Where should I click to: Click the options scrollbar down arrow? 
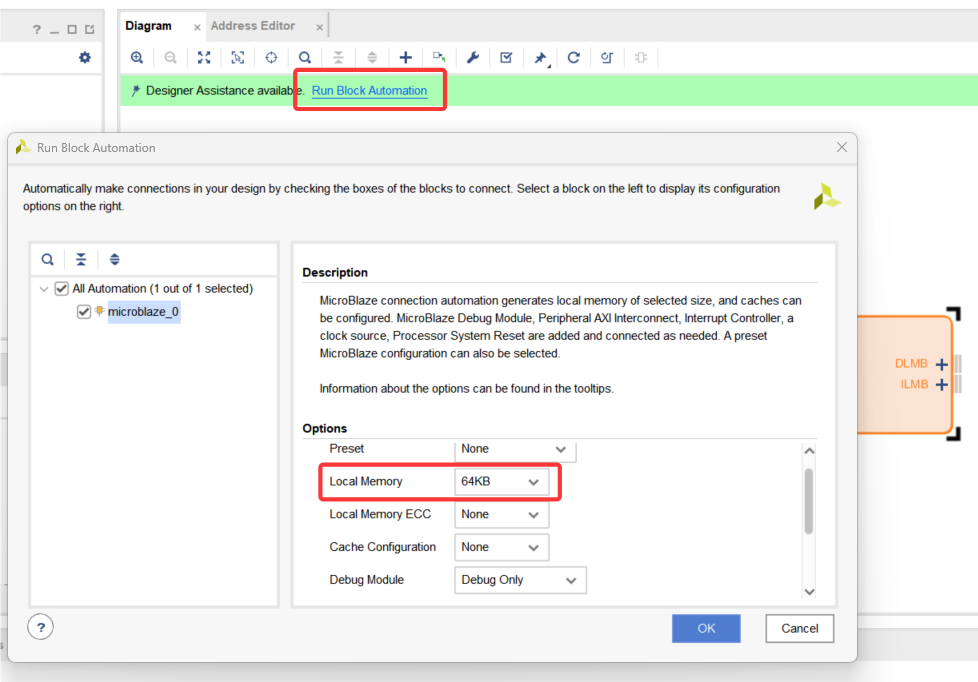click(x=809, y=592)
